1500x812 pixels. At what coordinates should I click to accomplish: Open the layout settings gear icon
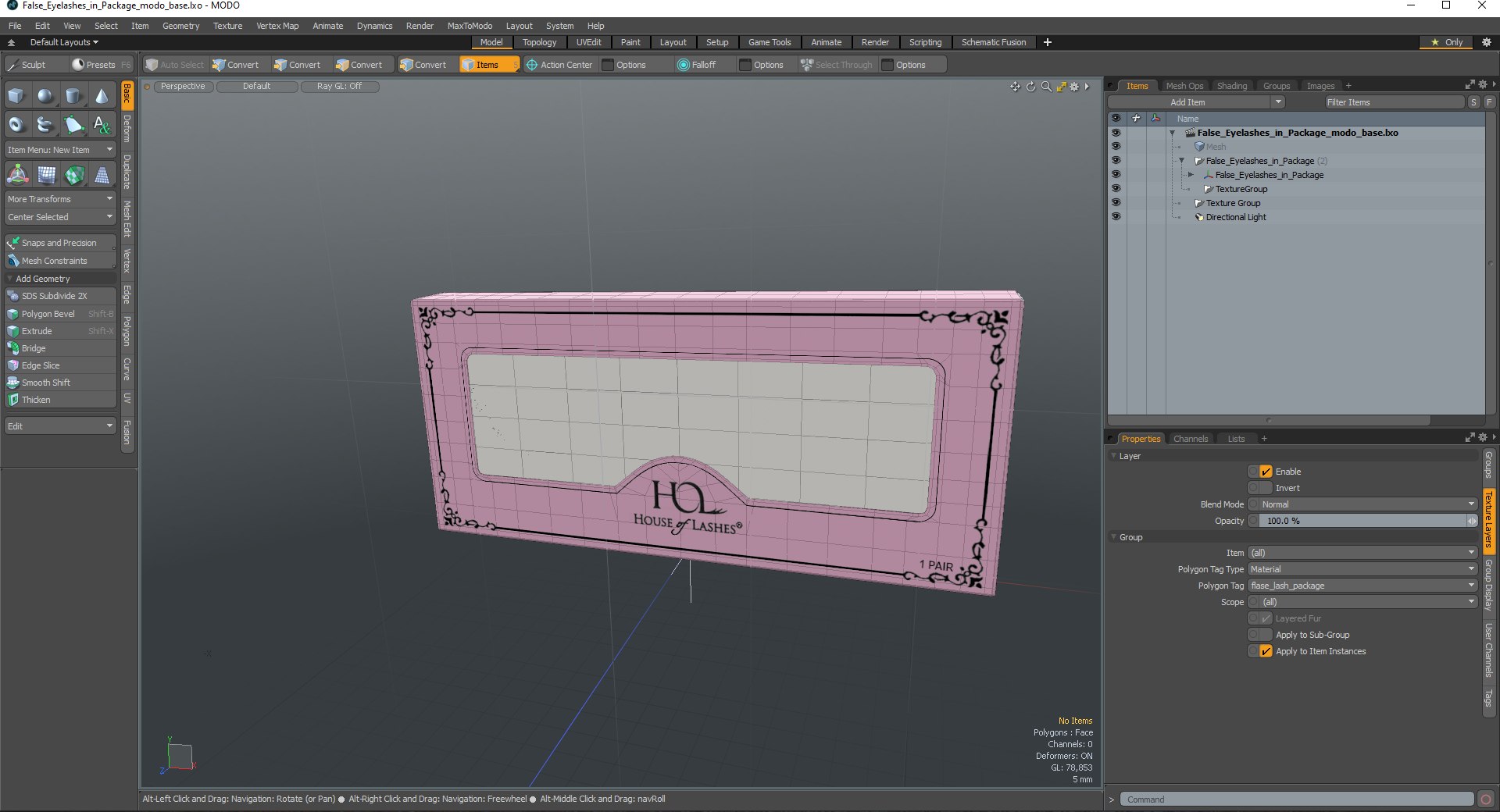(1486, 42)
